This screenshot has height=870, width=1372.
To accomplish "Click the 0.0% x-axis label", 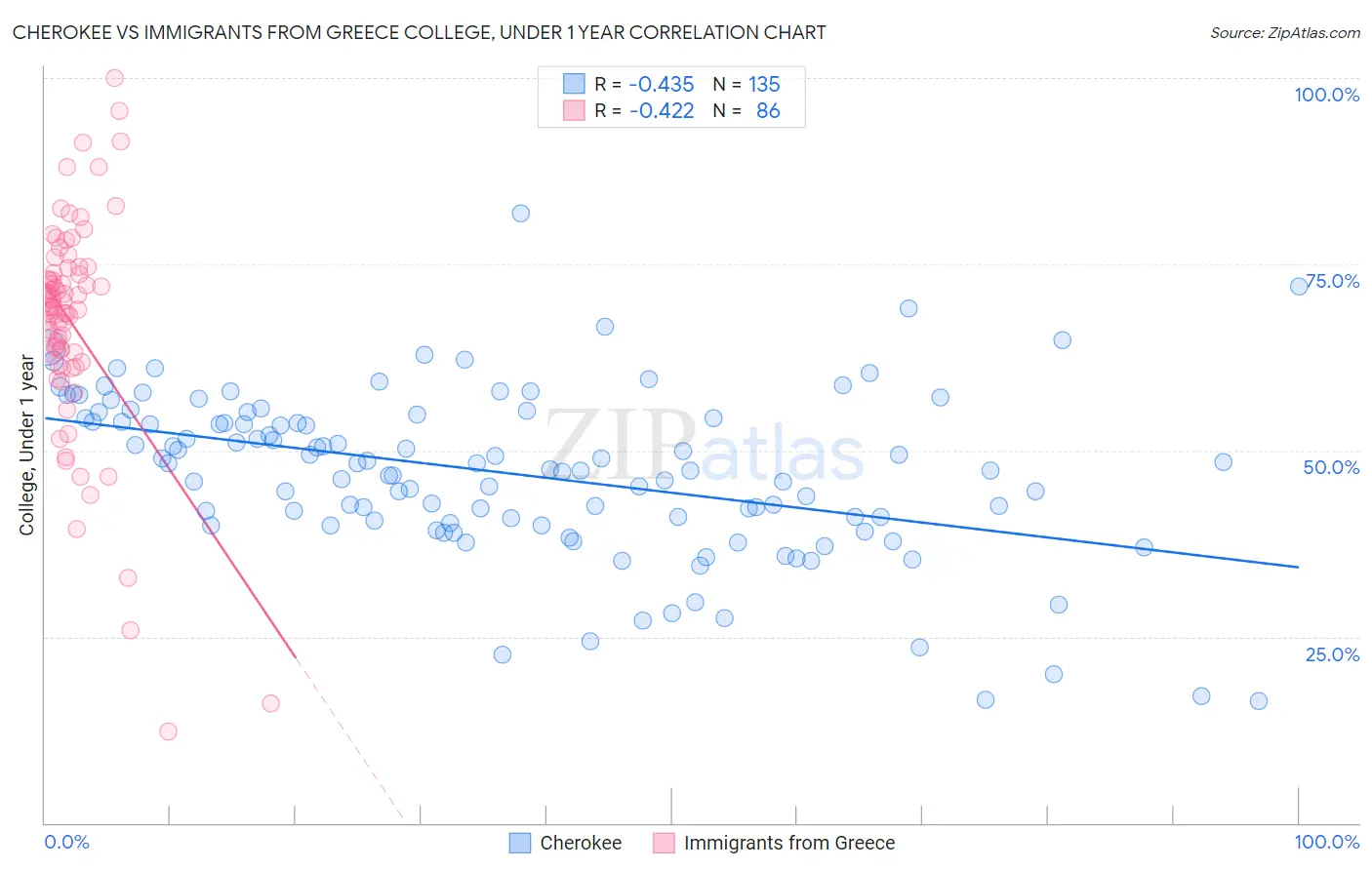I will click(66, 842).
